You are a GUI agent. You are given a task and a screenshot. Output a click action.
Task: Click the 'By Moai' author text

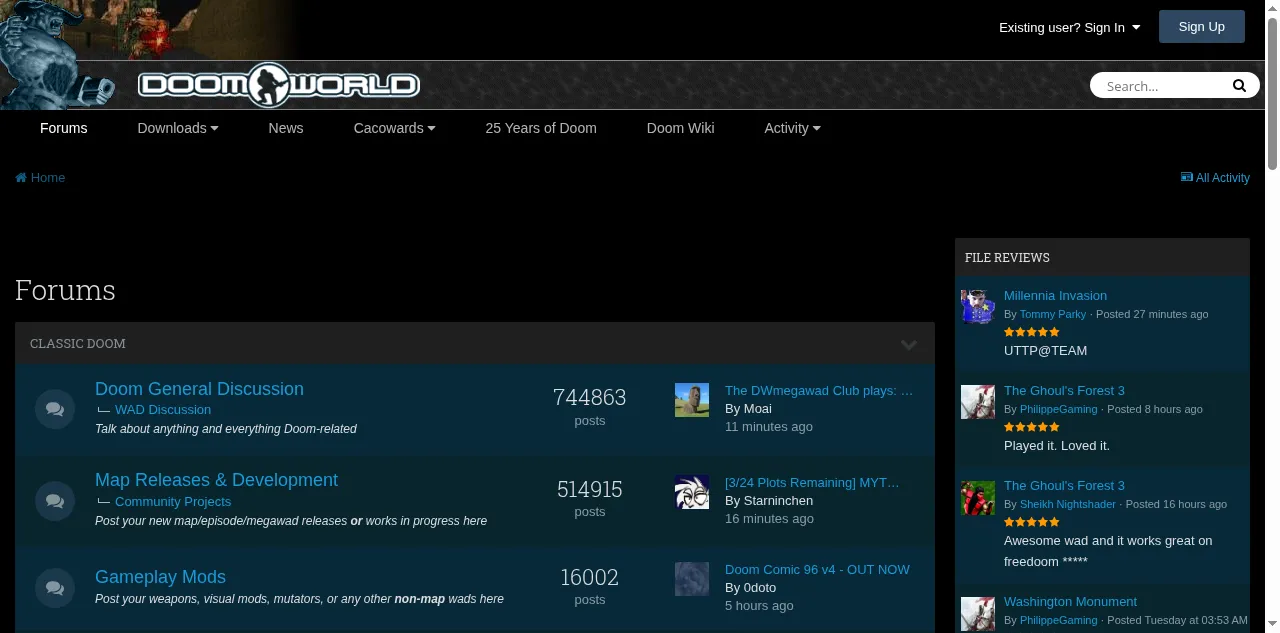[748, 409]
